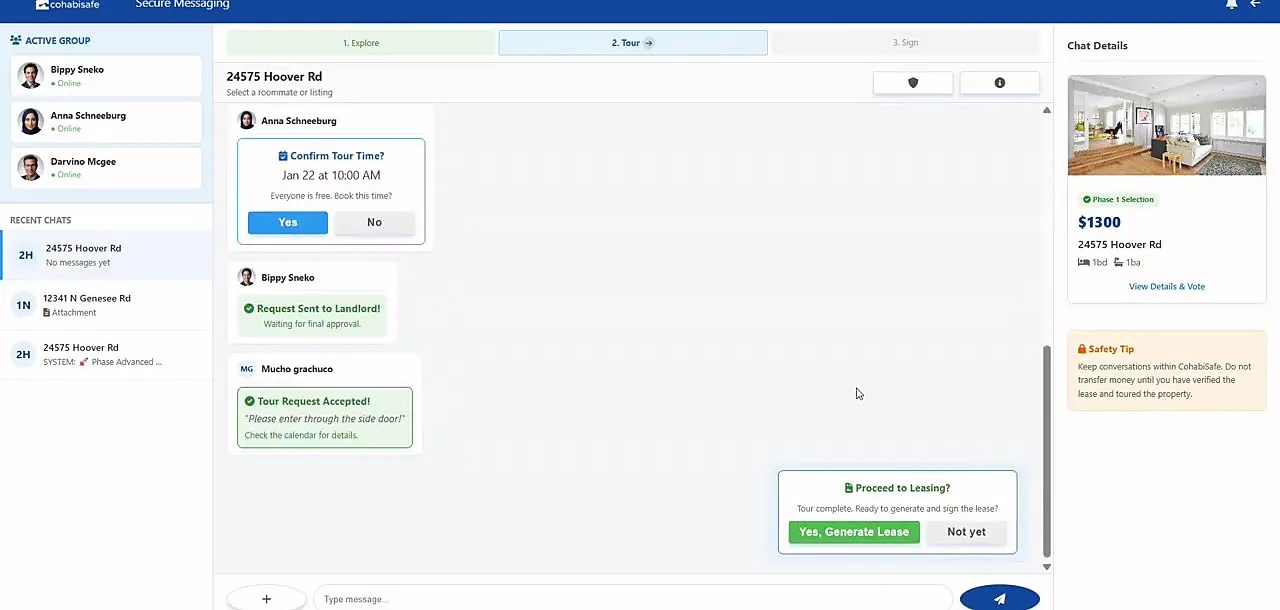Screen dimensions: 1280x610
Task: Open the notifications bell icon
Action: (x=1231, y=4)
